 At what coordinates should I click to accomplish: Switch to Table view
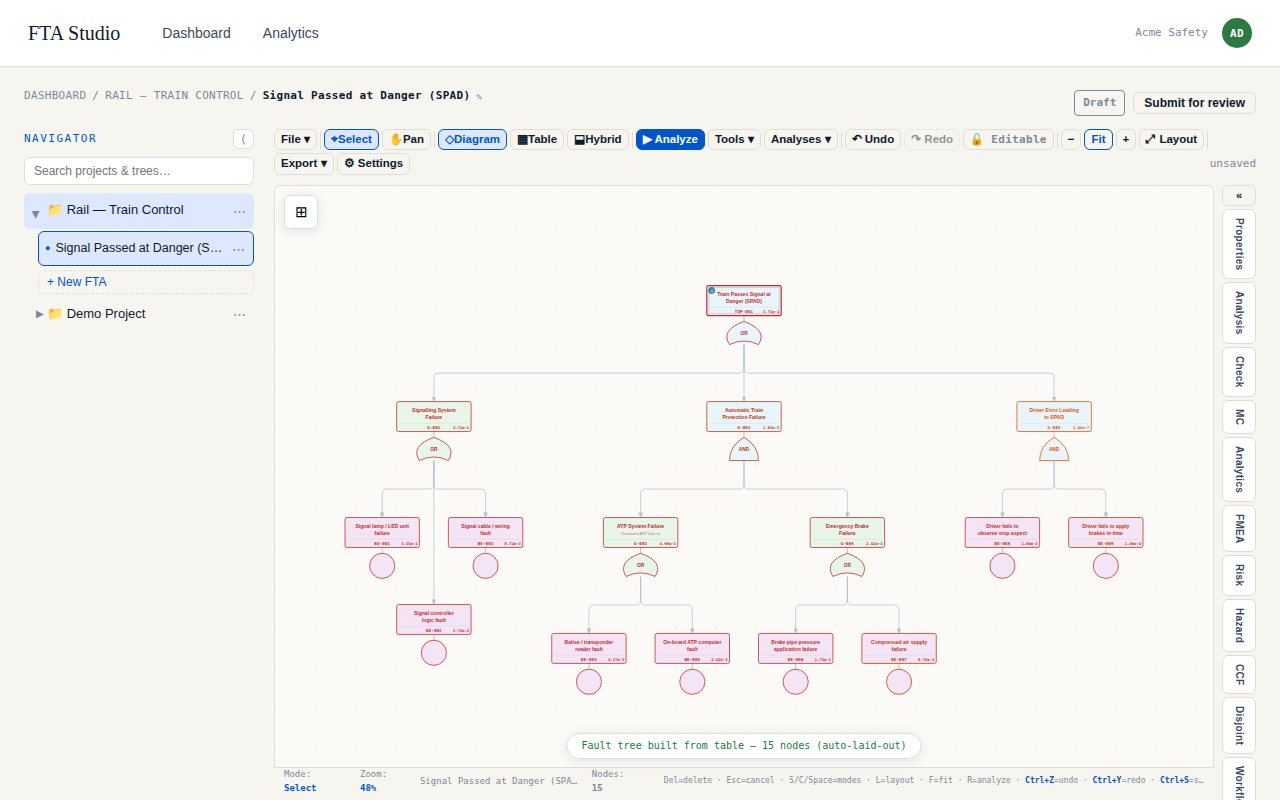point(537,139)
